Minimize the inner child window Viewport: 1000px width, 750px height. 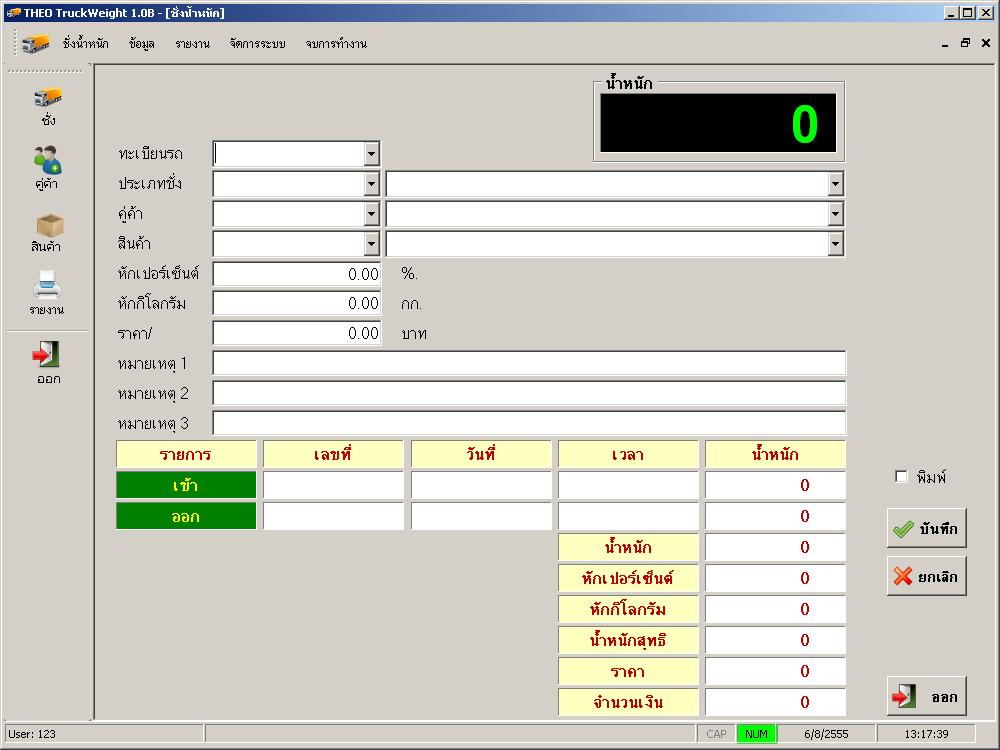click(x=945, y=43)
